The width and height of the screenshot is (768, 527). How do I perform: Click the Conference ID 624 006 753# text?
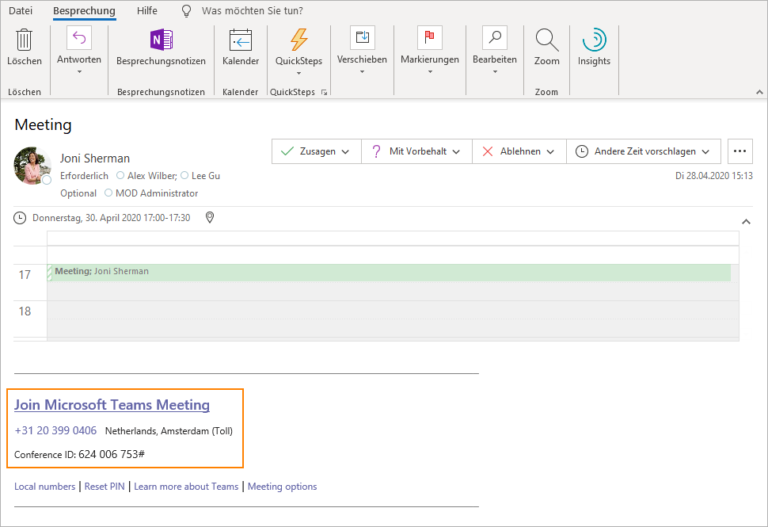coord(79,455)
